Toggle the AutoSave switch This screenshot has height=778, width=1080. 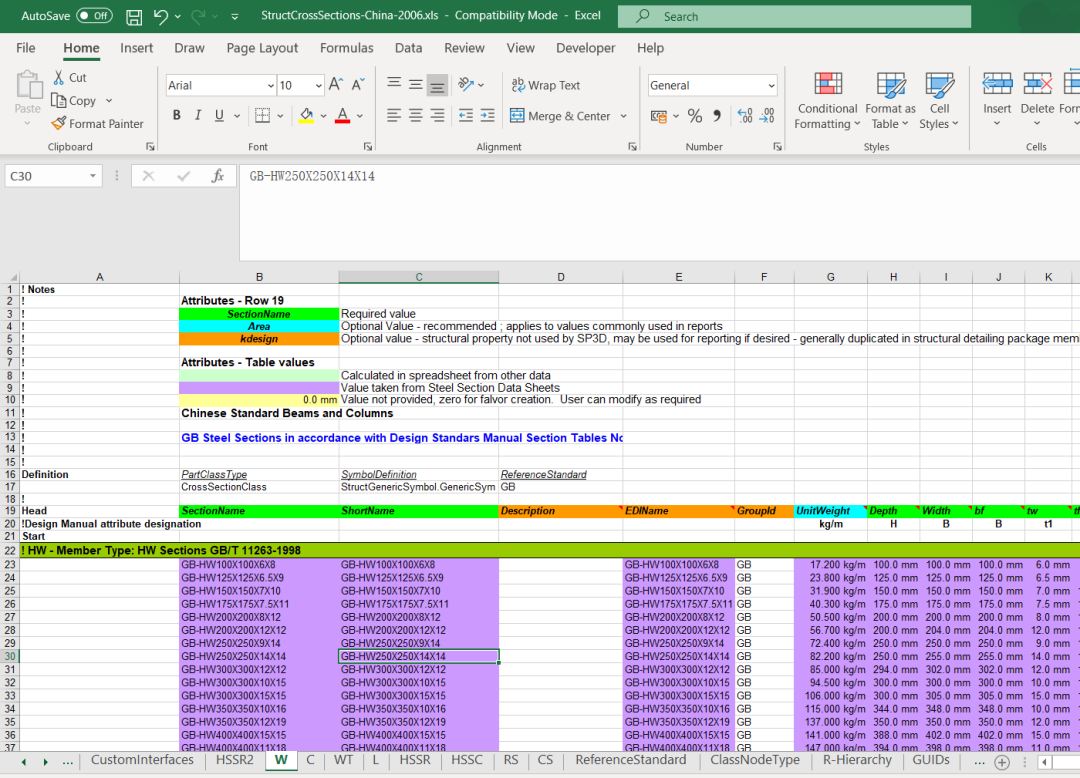coord(94,16)
